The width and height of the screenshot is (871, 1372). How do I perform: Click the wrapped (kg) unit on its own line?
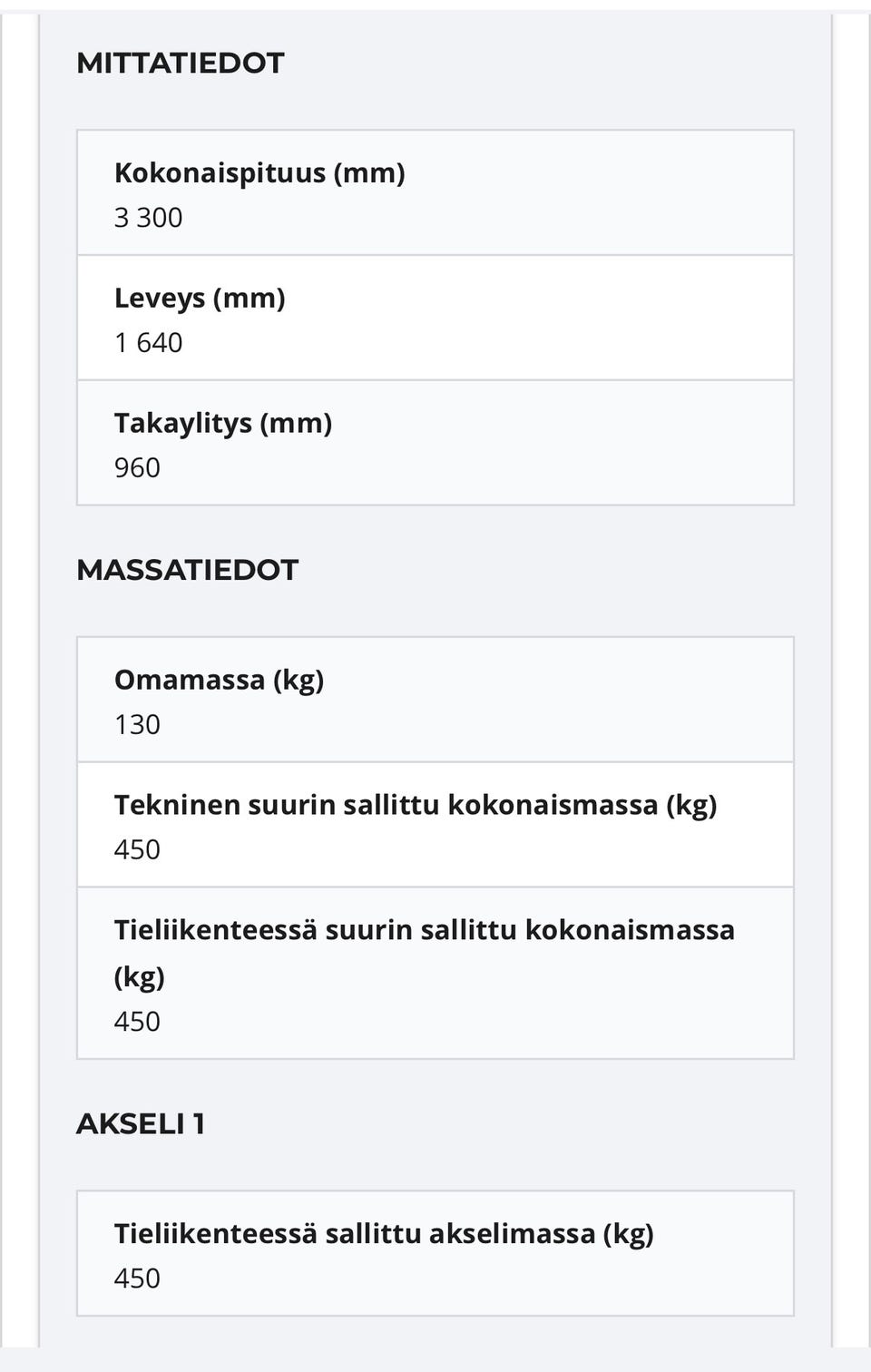(x=140, y=976)
